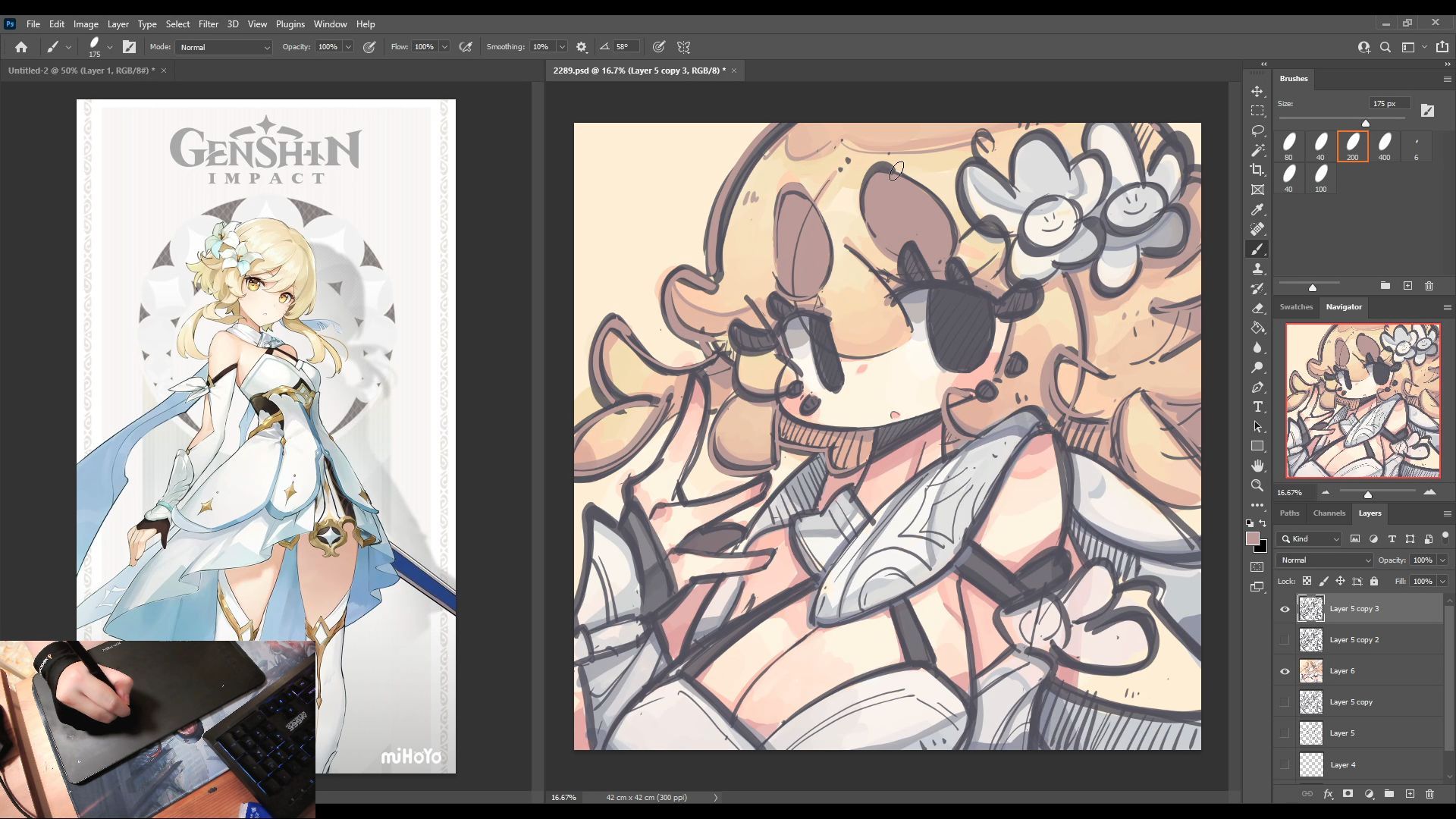
Task: Open the Plugins menu
Action: (x=290, y=24)
